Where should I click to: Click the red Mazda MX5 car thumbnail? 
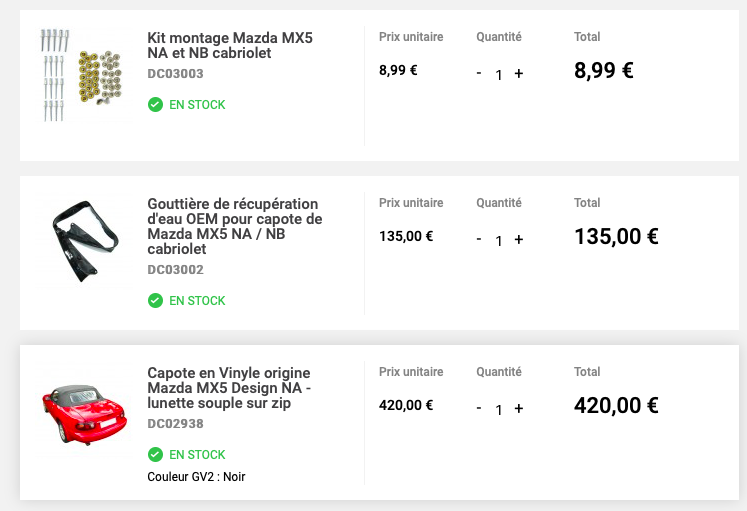click(84, 410)
